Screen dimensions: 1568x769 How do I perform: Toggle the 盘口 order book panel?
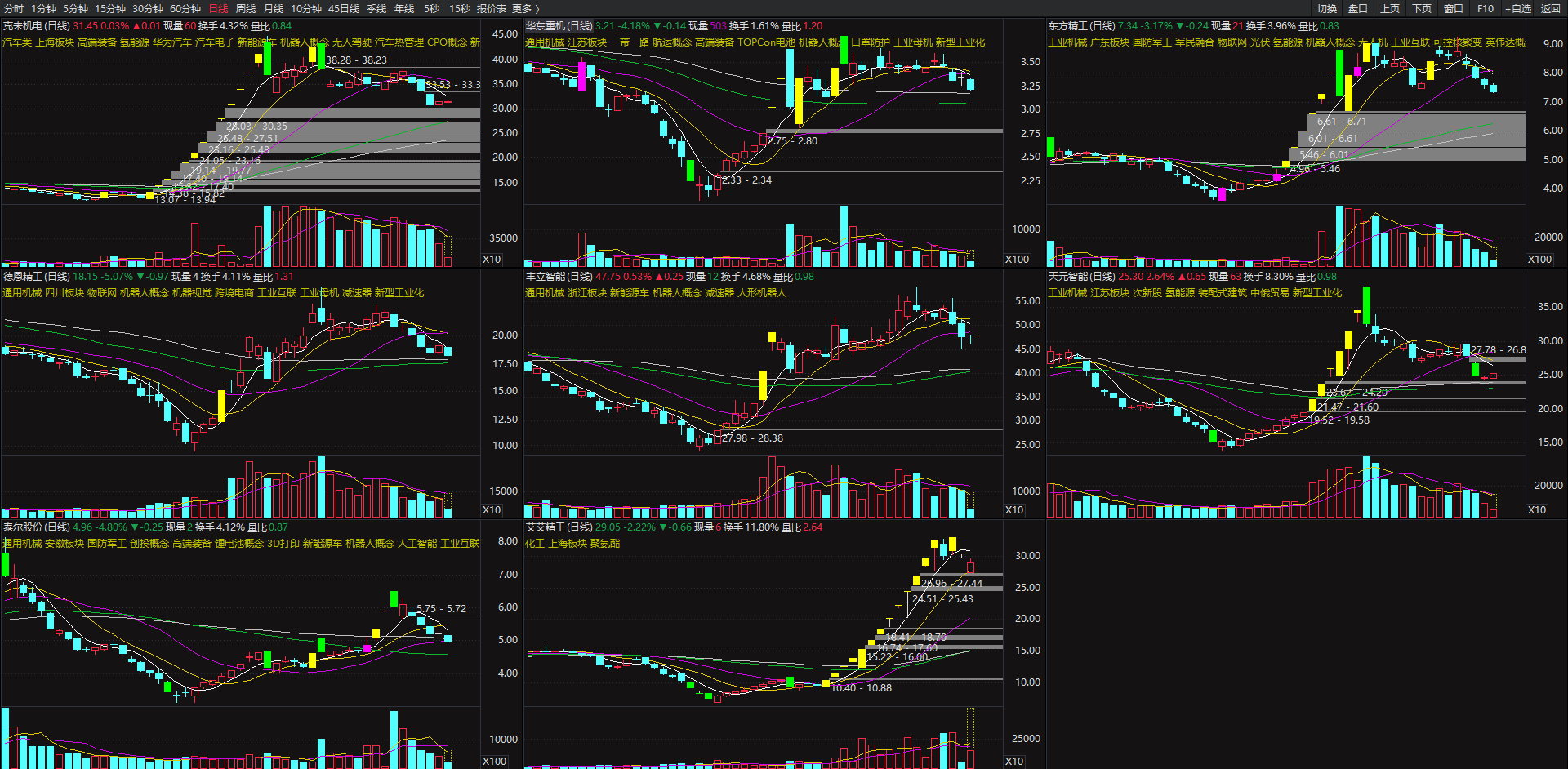(1358, 8)
